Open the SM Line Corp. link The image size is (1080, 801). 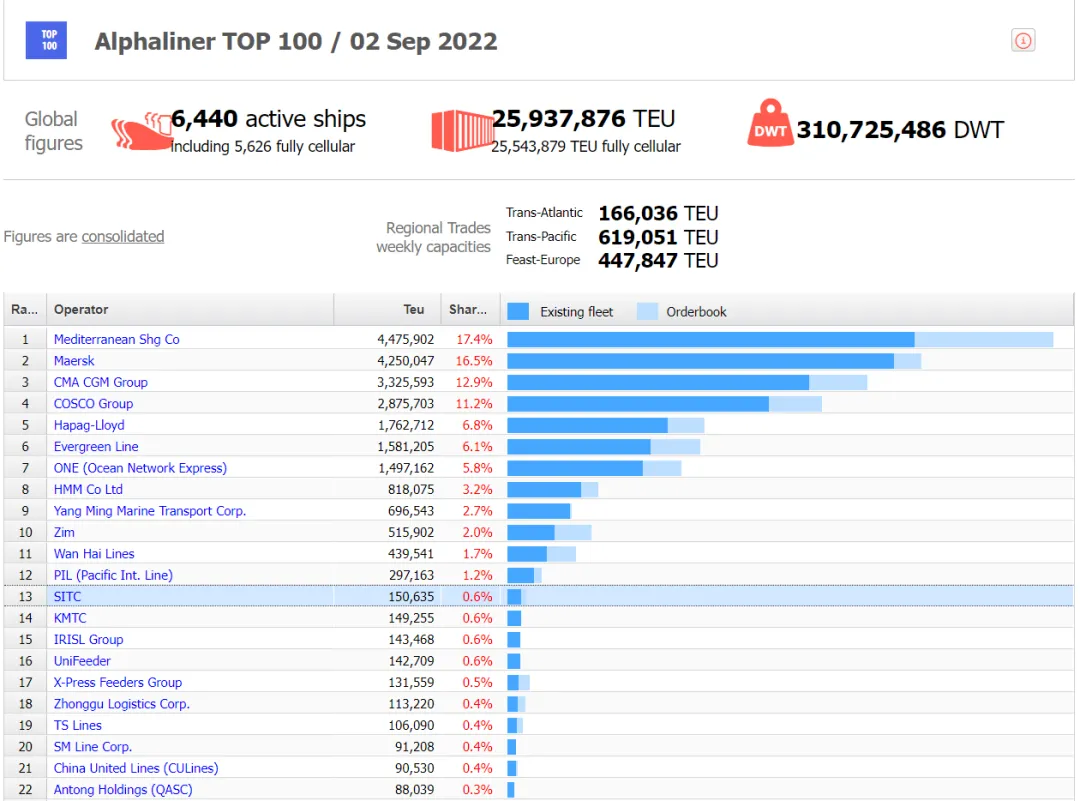[x=92, y=746]
